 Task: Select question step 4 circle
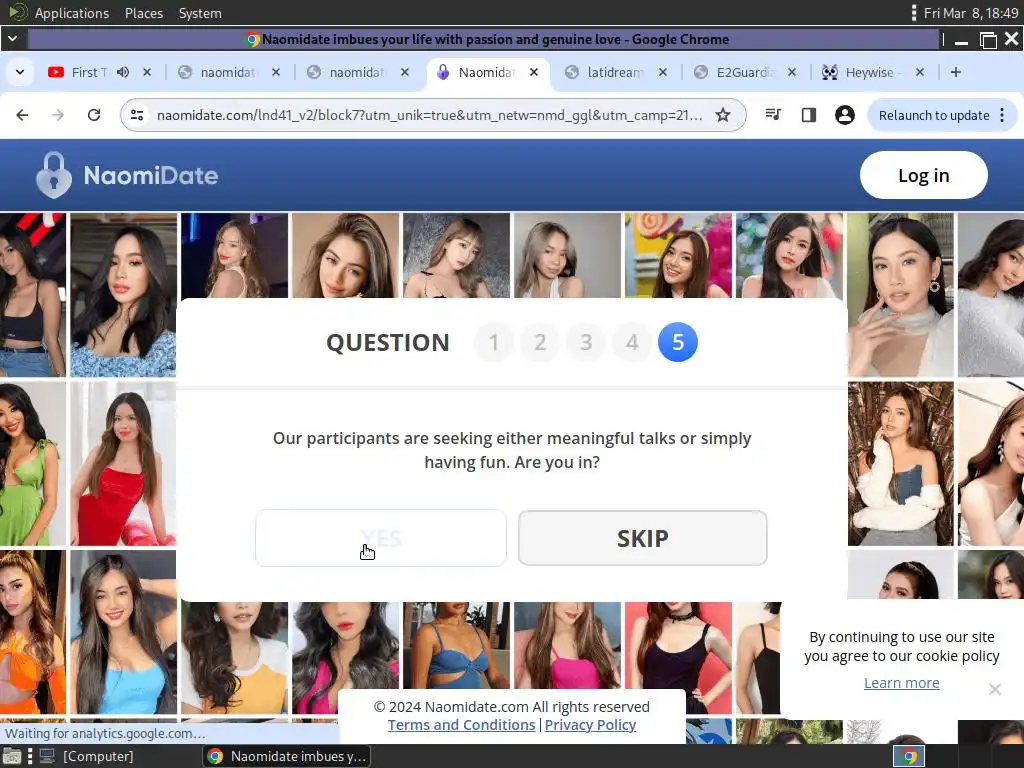coord(632,342)
